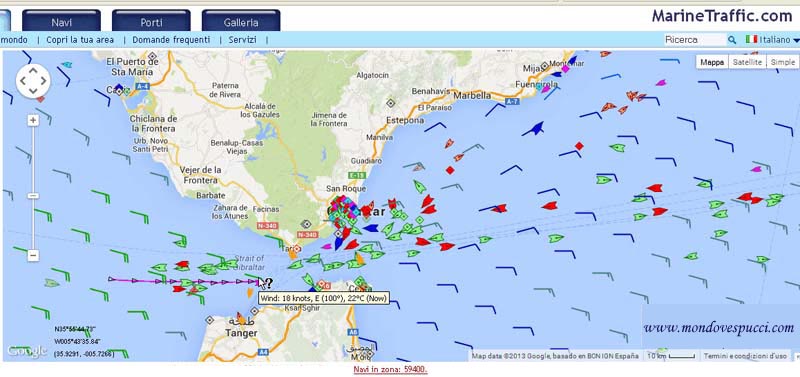Image resolution: width=800 pixels, height=377 pixels.
Task: Zoom out with the minus button
Action: tap(33, 255)
